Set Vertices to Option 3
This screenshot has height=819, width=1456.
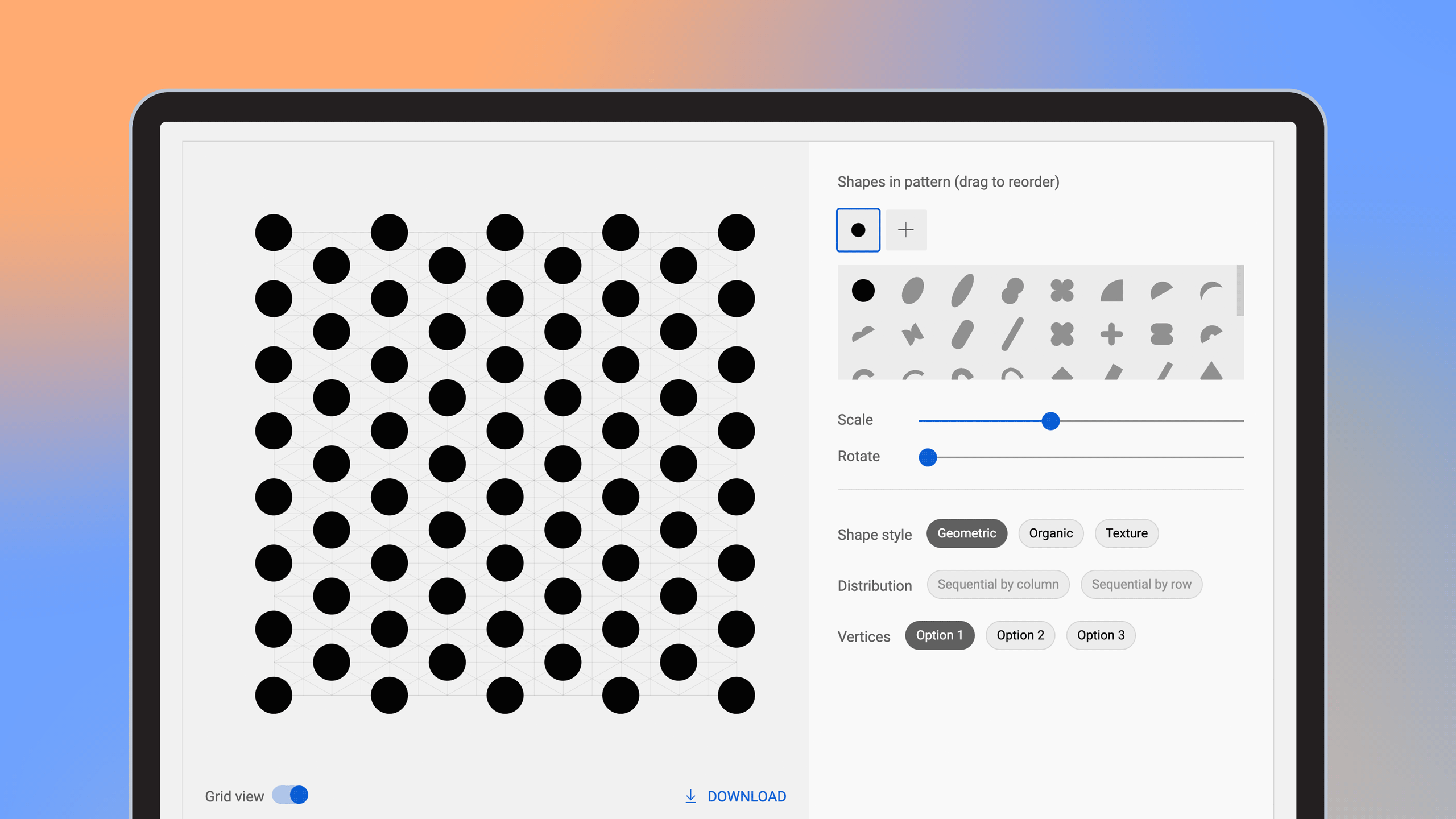click(1101, 635)
